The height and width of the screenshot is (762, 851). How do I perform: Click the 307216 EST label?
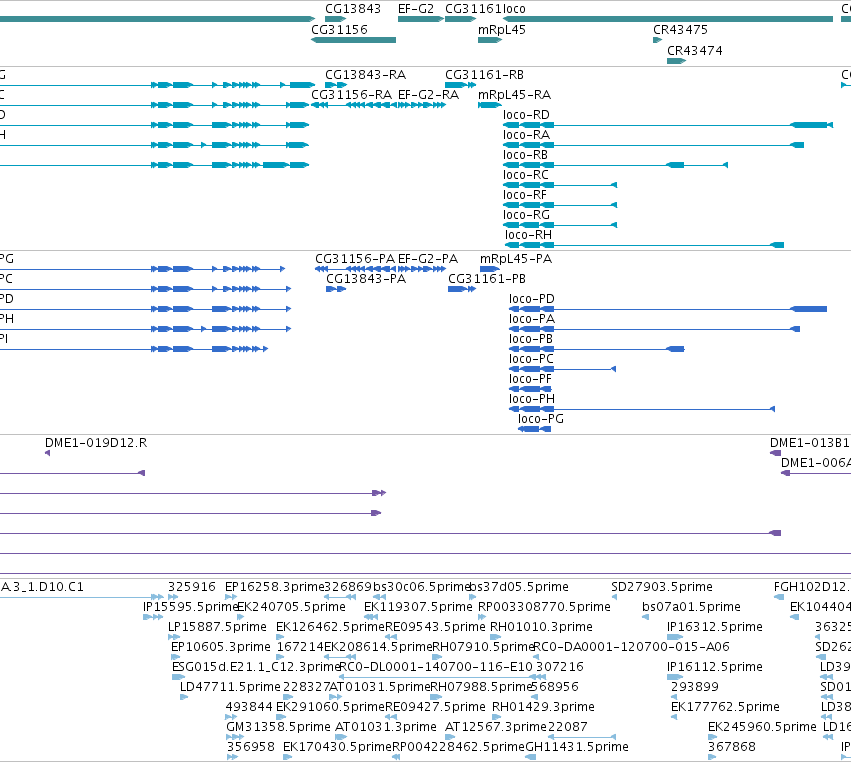(x=560, y=666)
